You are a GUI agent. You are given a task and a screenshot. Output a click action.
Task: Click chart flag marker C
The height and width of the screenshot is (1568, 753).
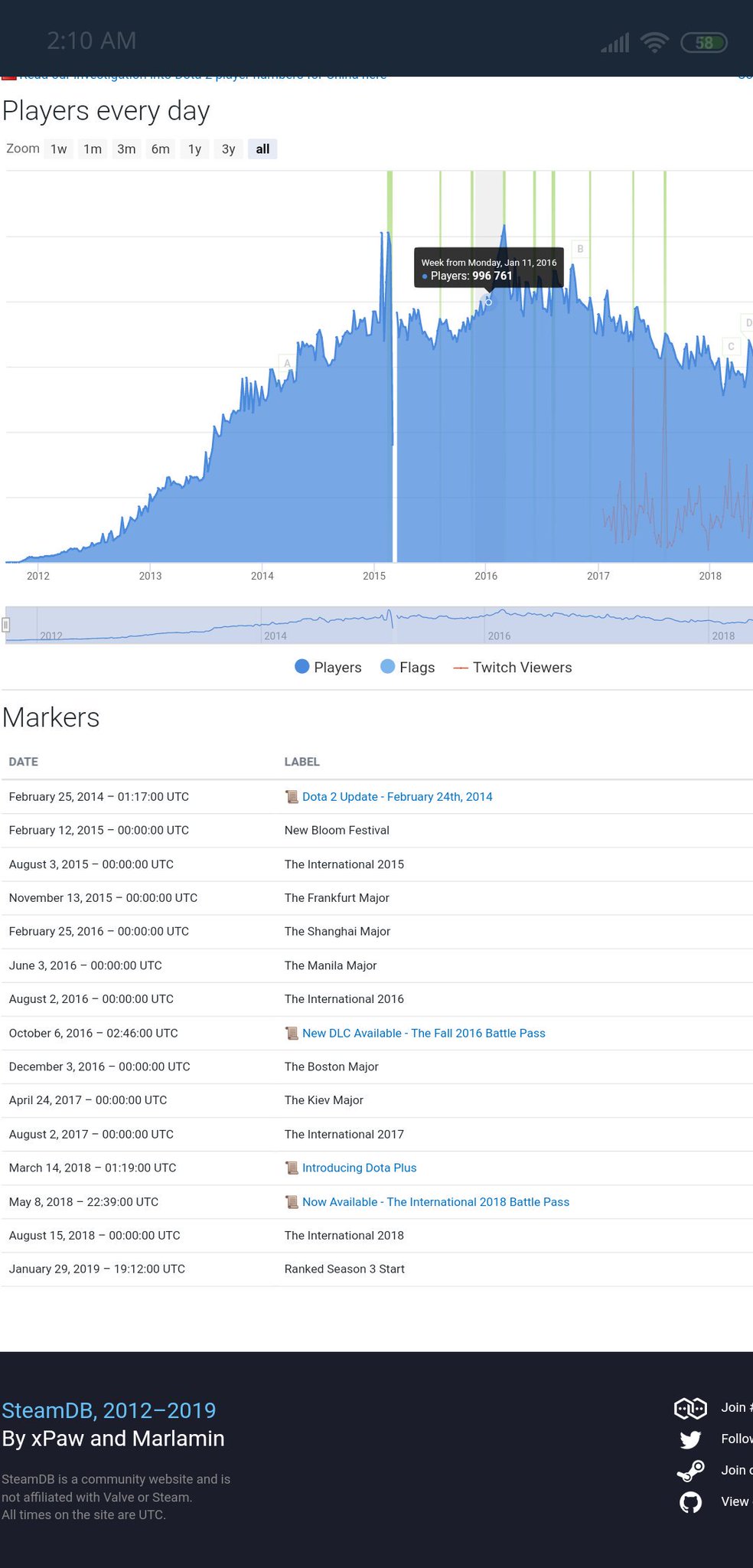pos(731,346)
